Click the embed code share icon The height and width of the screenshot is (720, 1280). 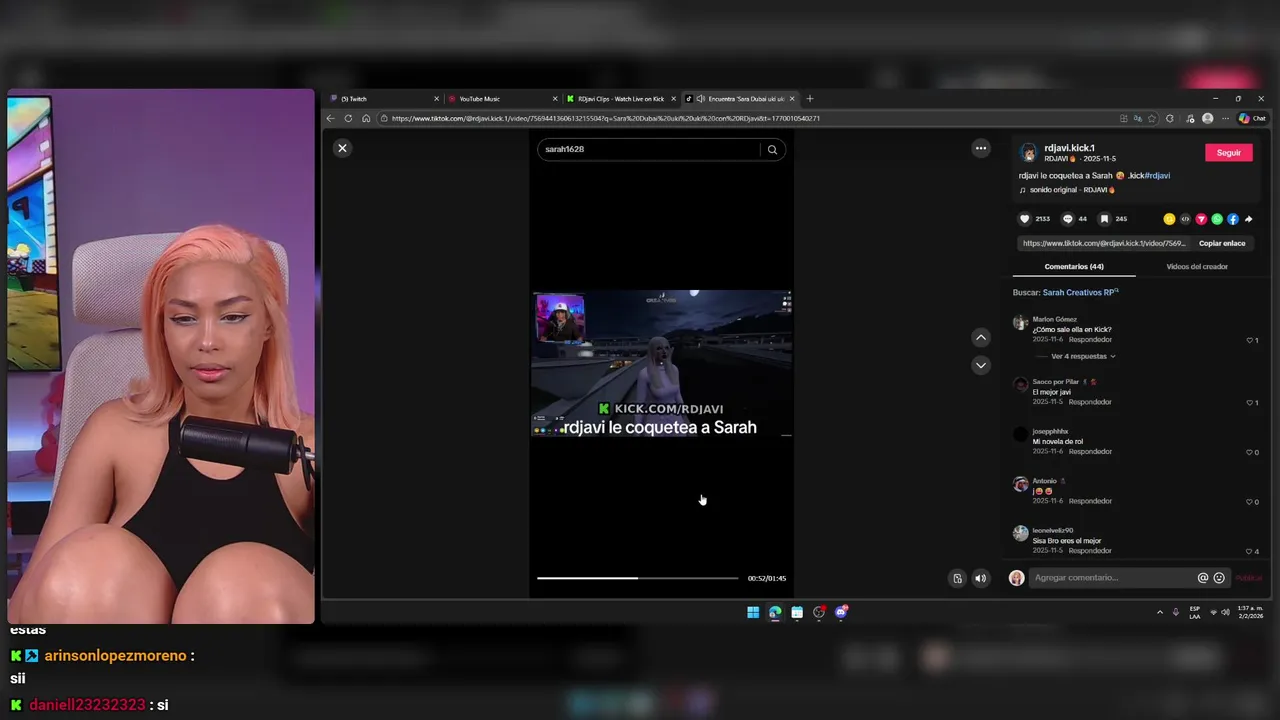(x=1185, y=219)
